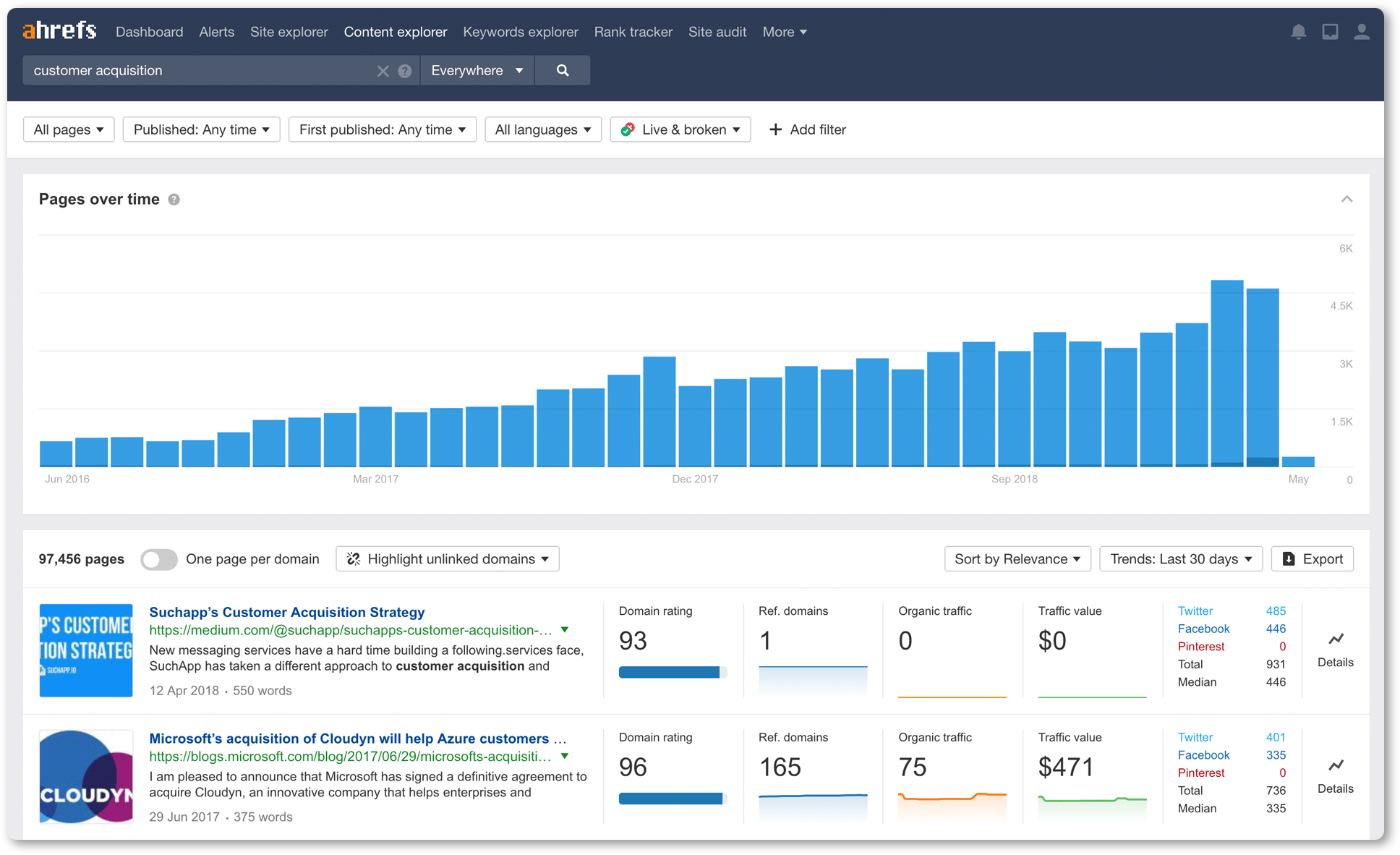Screen dimensions: 1400x855
Task: Open the notifications bell
Action: 1298,32
